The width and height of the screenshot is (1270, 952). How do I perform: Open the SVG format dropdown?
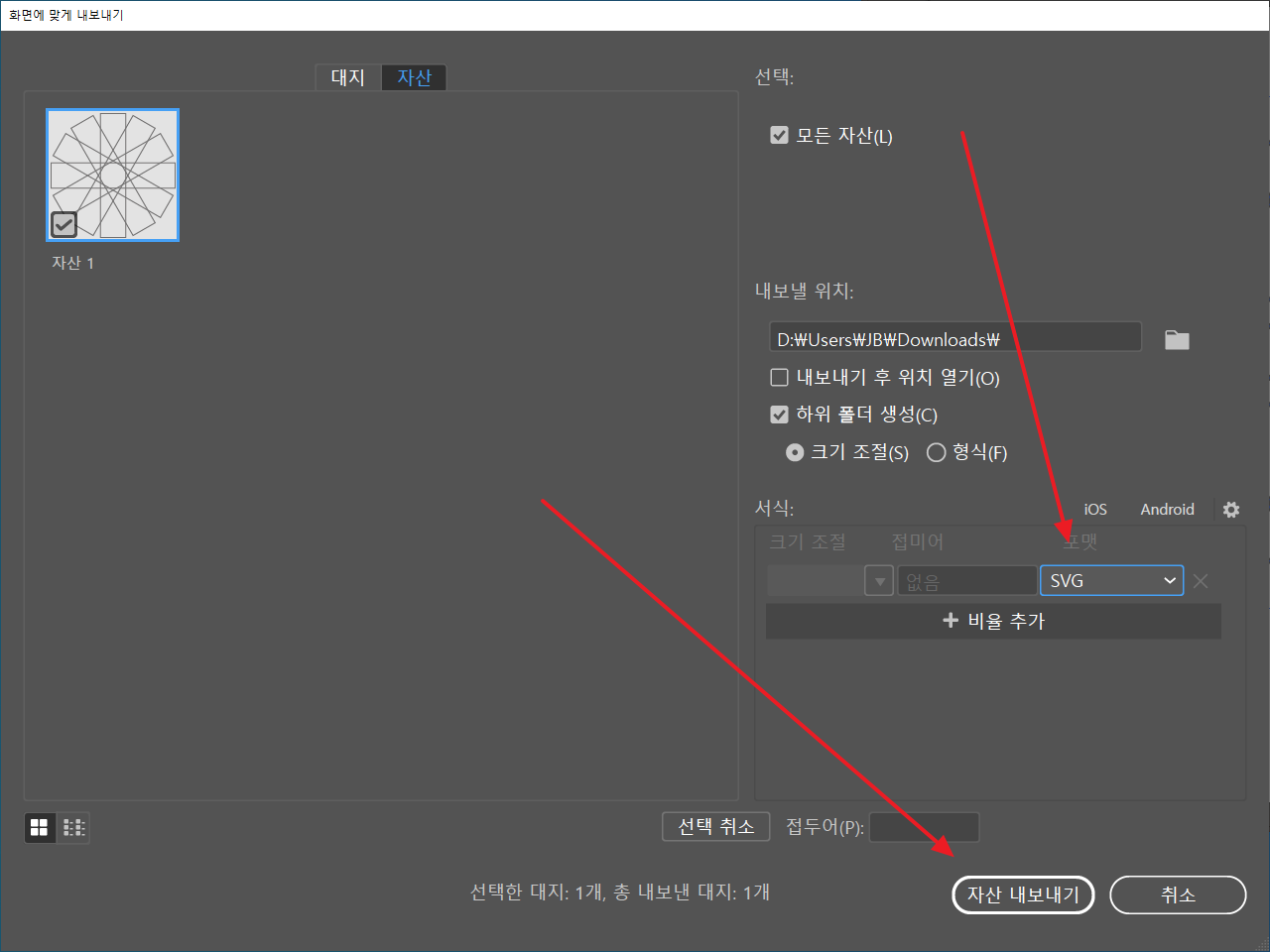1111,581
